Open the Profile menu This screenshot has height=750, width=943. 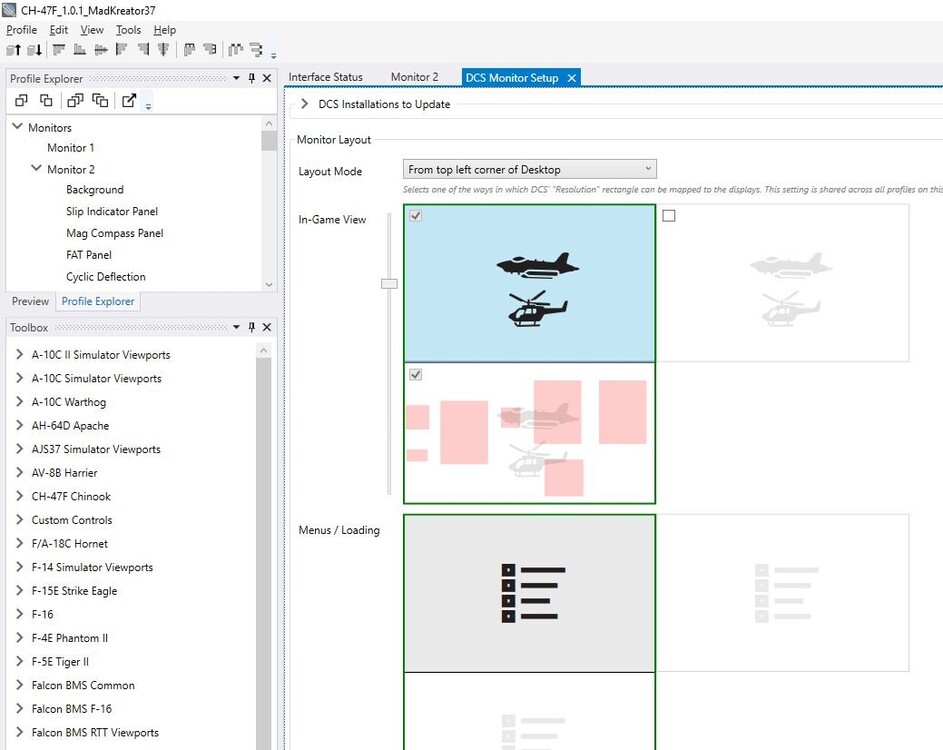tap(22, 29)
